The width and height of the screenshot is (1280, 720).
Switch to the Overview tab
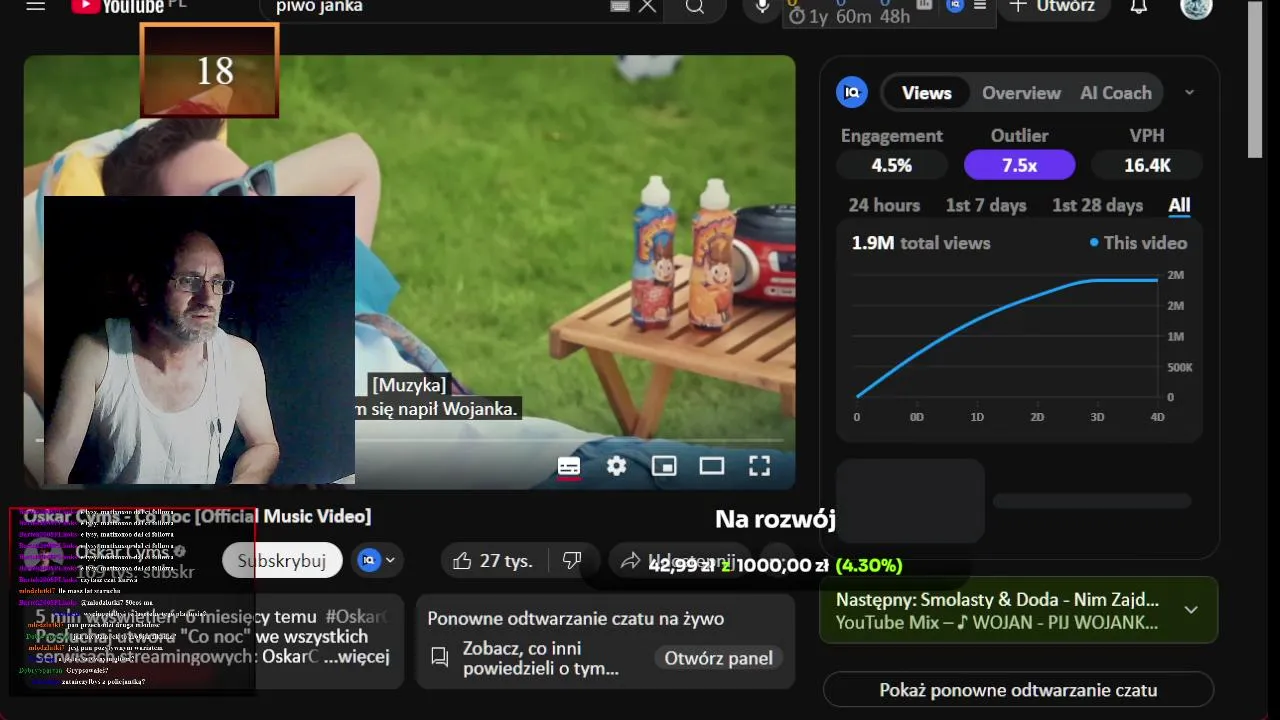(x=1021, y=93)
